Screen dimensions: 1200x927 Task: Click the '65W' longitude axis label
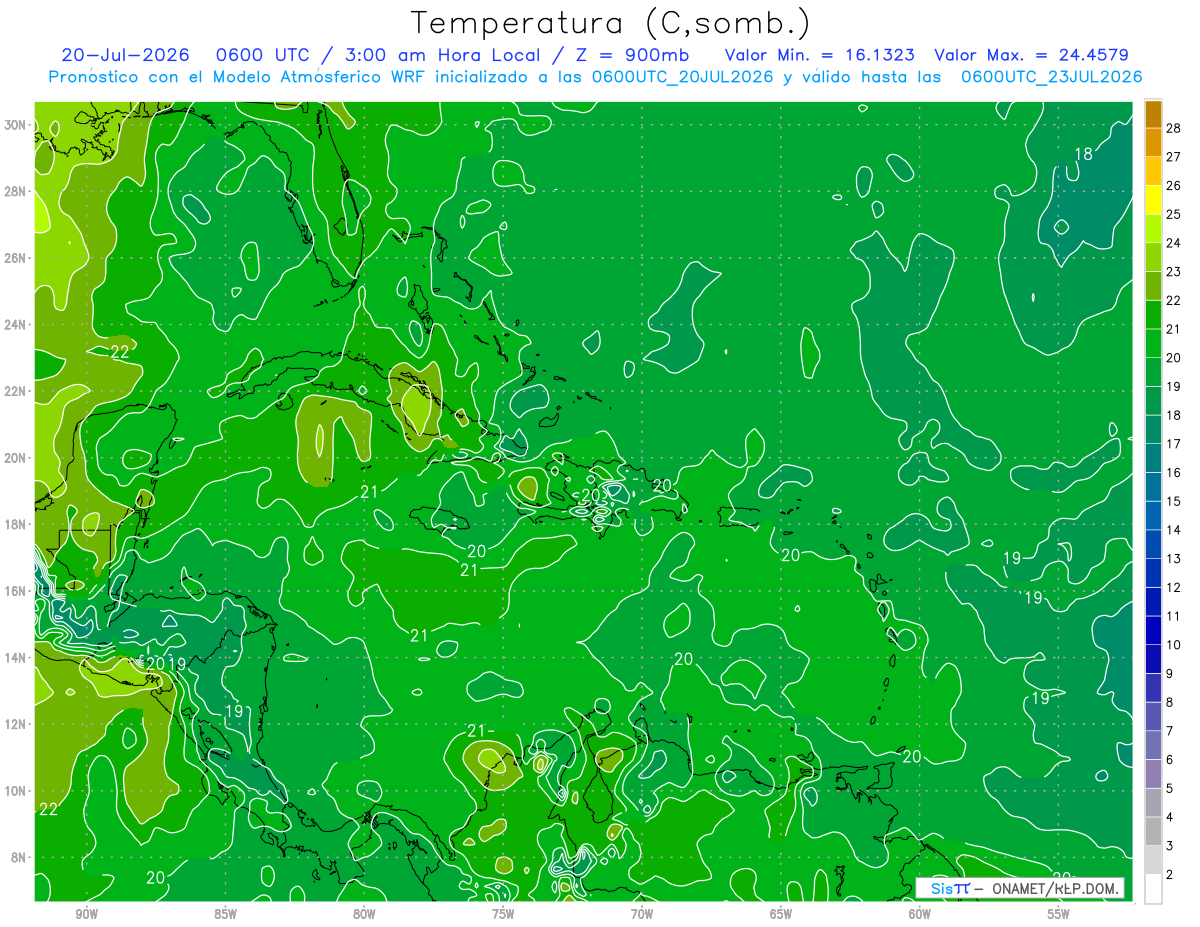point(781,913)
